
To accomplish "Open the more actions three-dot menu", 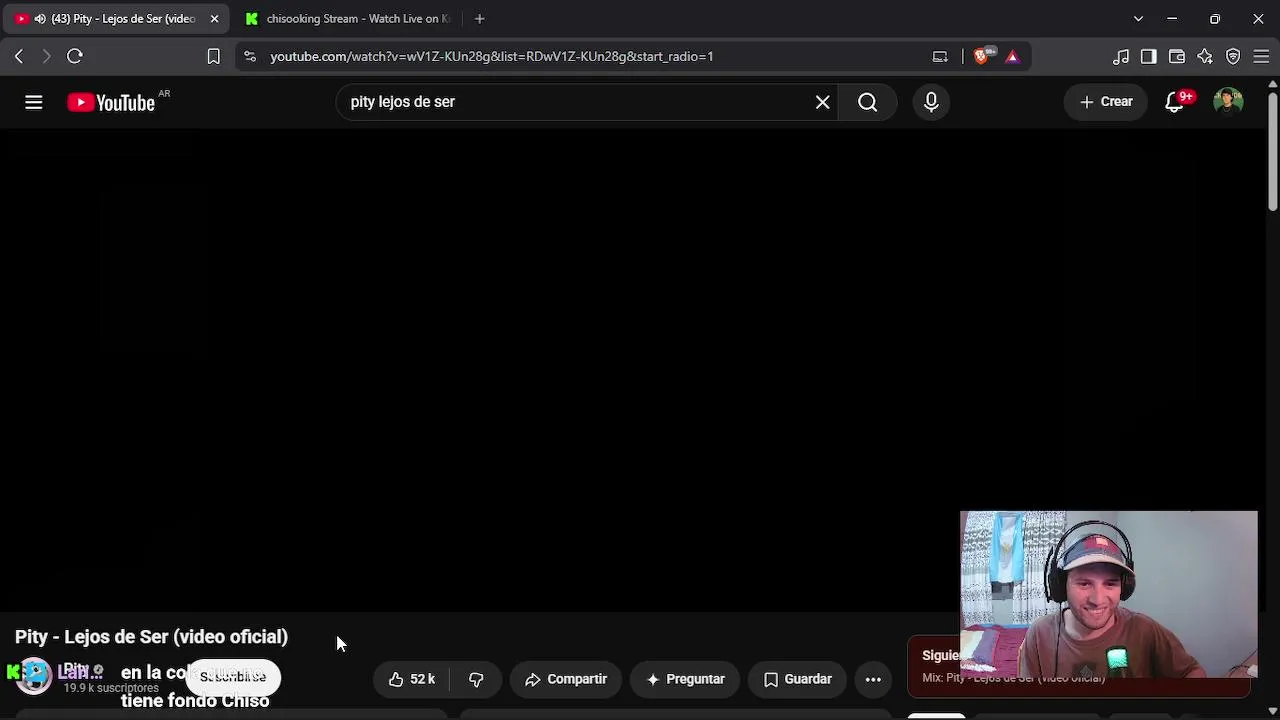I will click(873, 679).
